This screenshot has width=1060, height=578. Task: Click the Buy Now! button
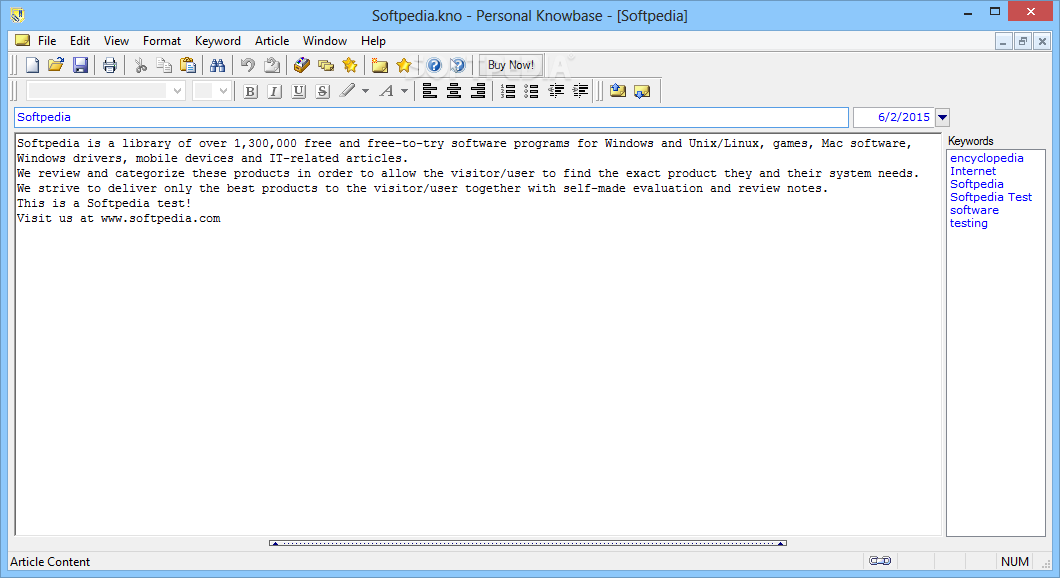pyautogui.click(x=510, y=65)
